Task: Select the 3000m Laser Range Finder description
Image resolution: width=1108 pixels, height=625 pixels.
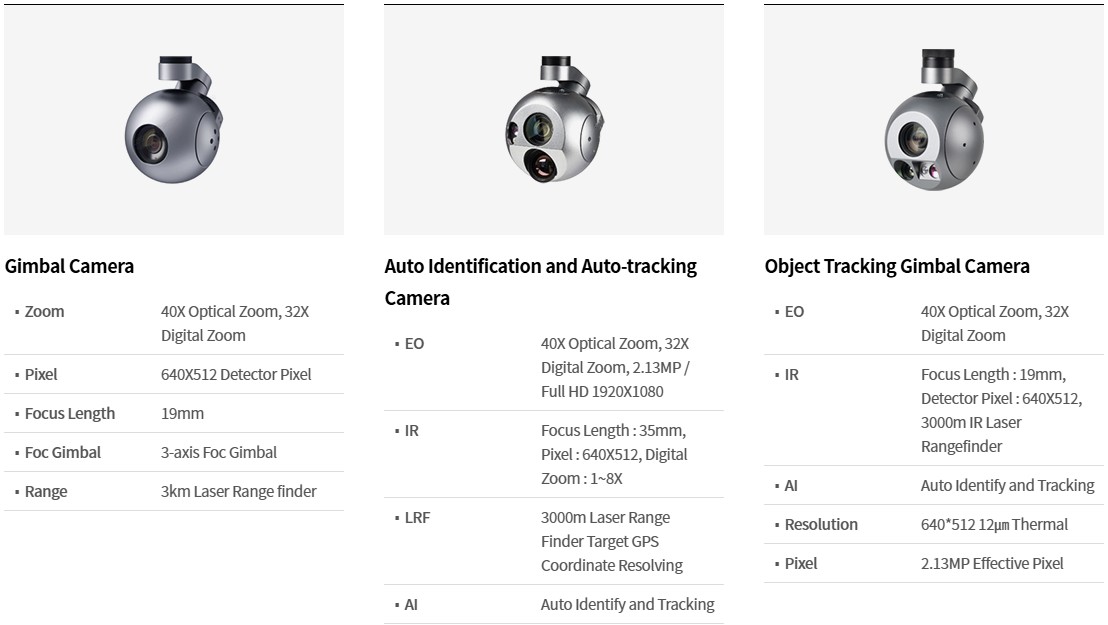Action: (612, 542)
